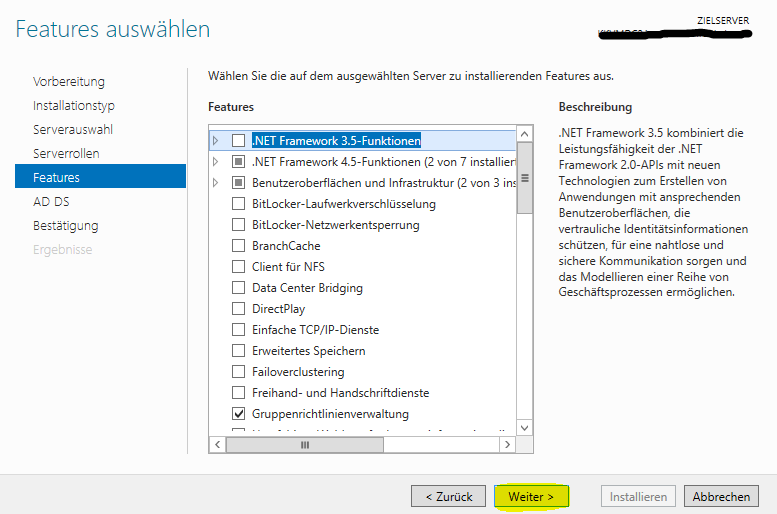Click the Abbrechen button
The image size is (777, 514).
(722, 496)
